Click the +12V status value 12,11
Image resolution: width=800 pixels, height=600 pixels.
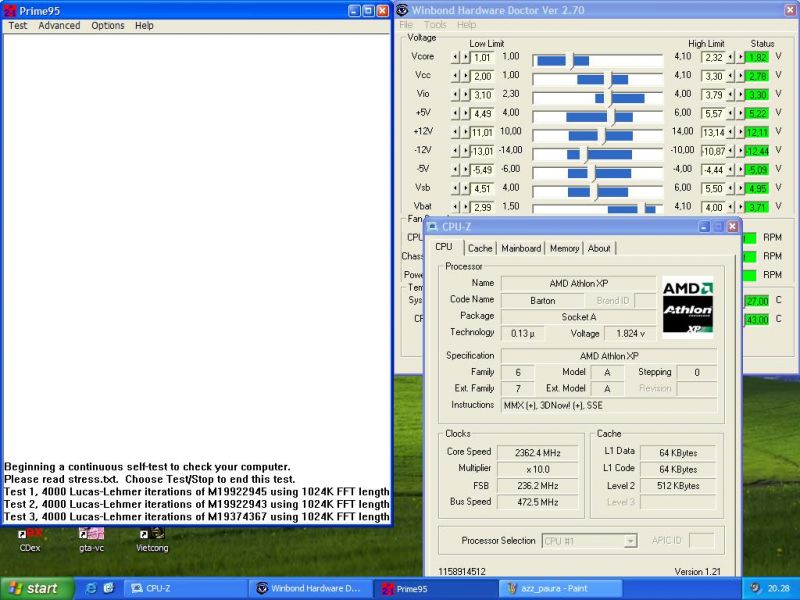tap(757, 133)
